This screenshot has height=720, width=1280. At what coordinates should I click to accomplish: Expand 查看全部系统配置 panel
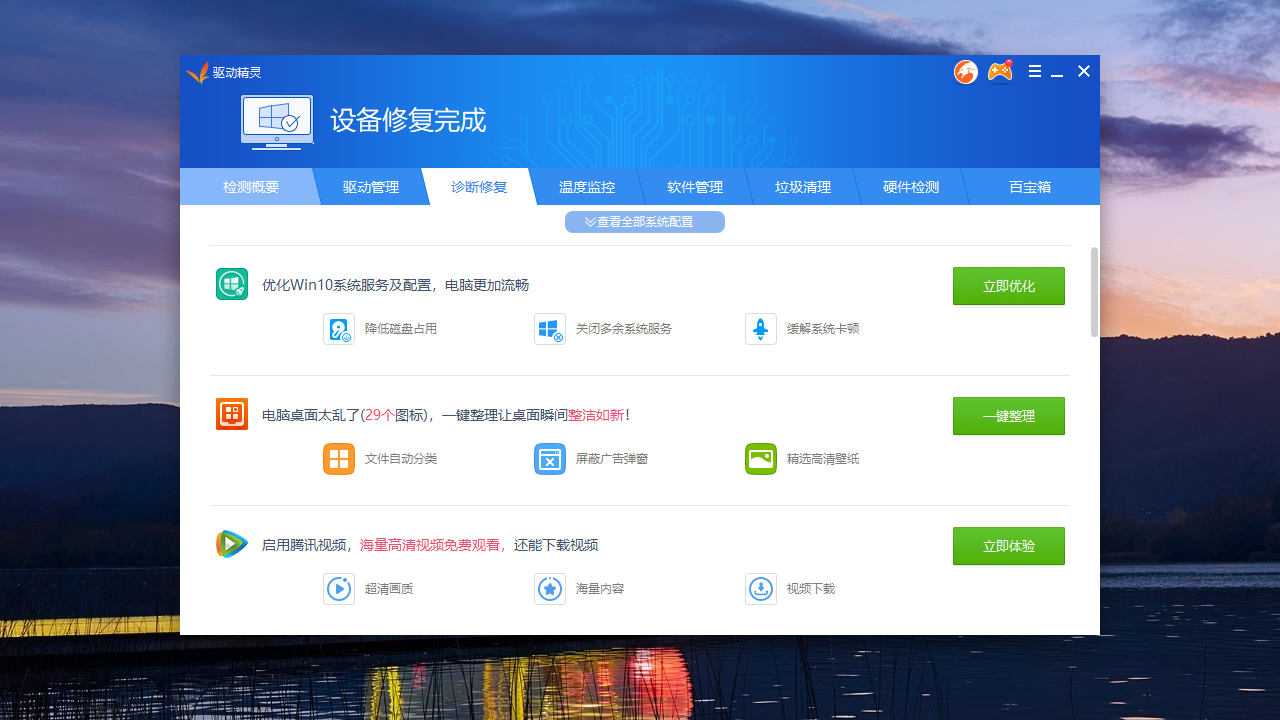[644, 221]
